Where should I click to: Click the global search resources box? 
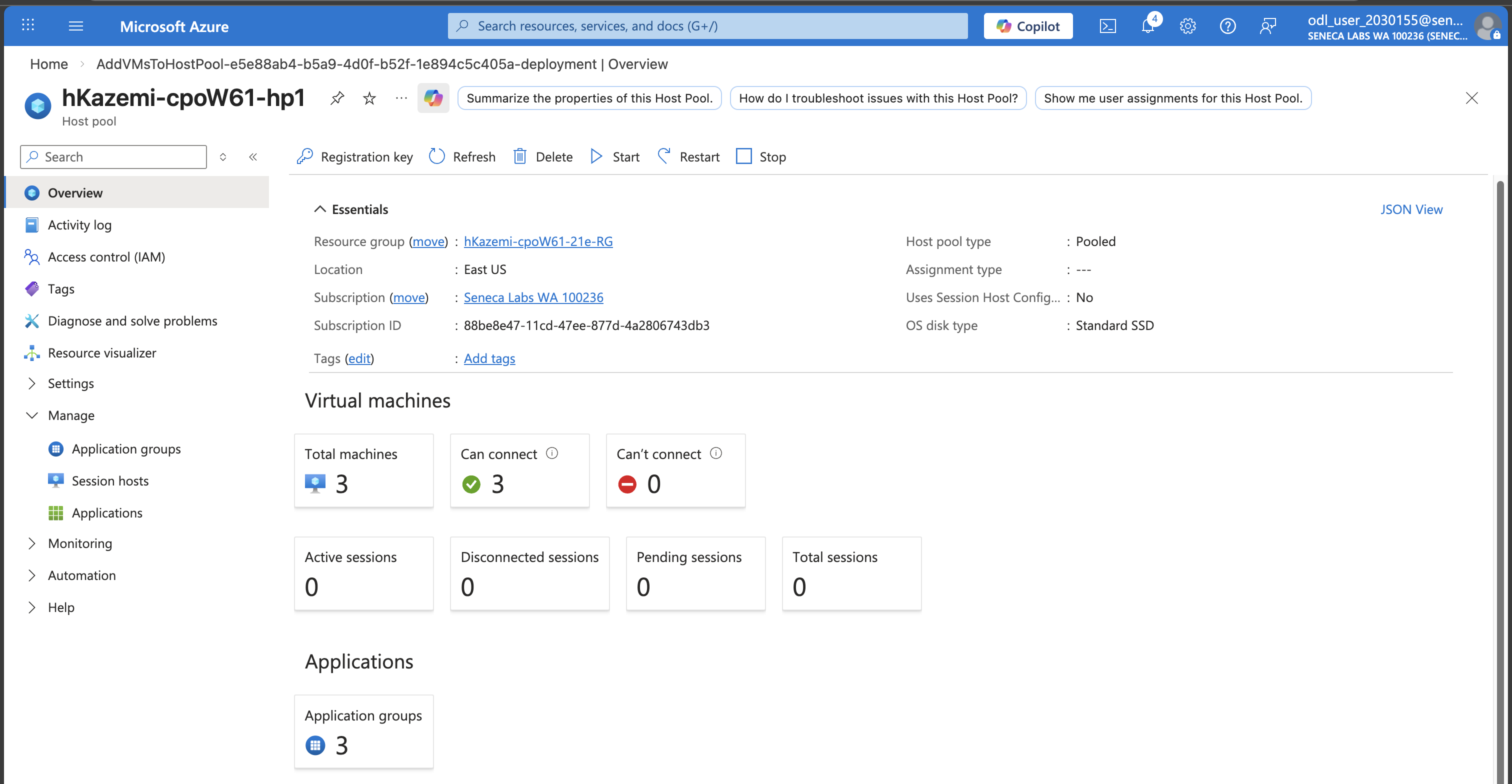707,26
